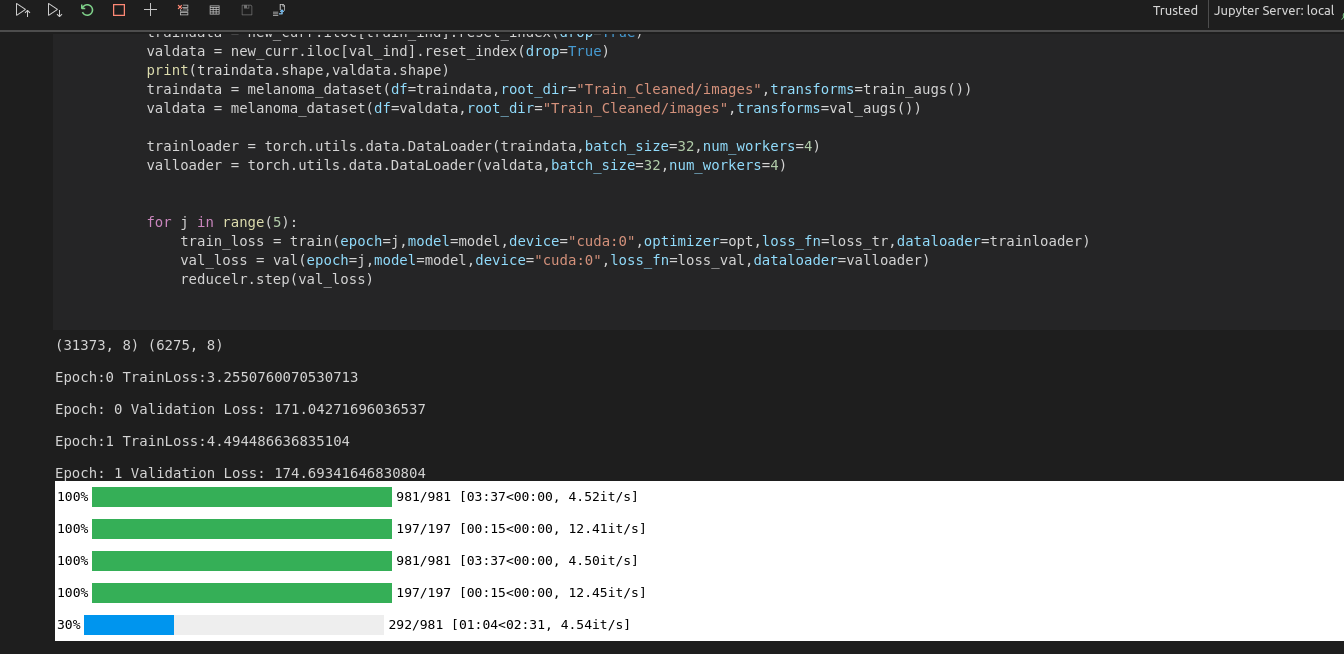
Task: Click the first completed 981/981 progress bar
Action: pos(241,497)
